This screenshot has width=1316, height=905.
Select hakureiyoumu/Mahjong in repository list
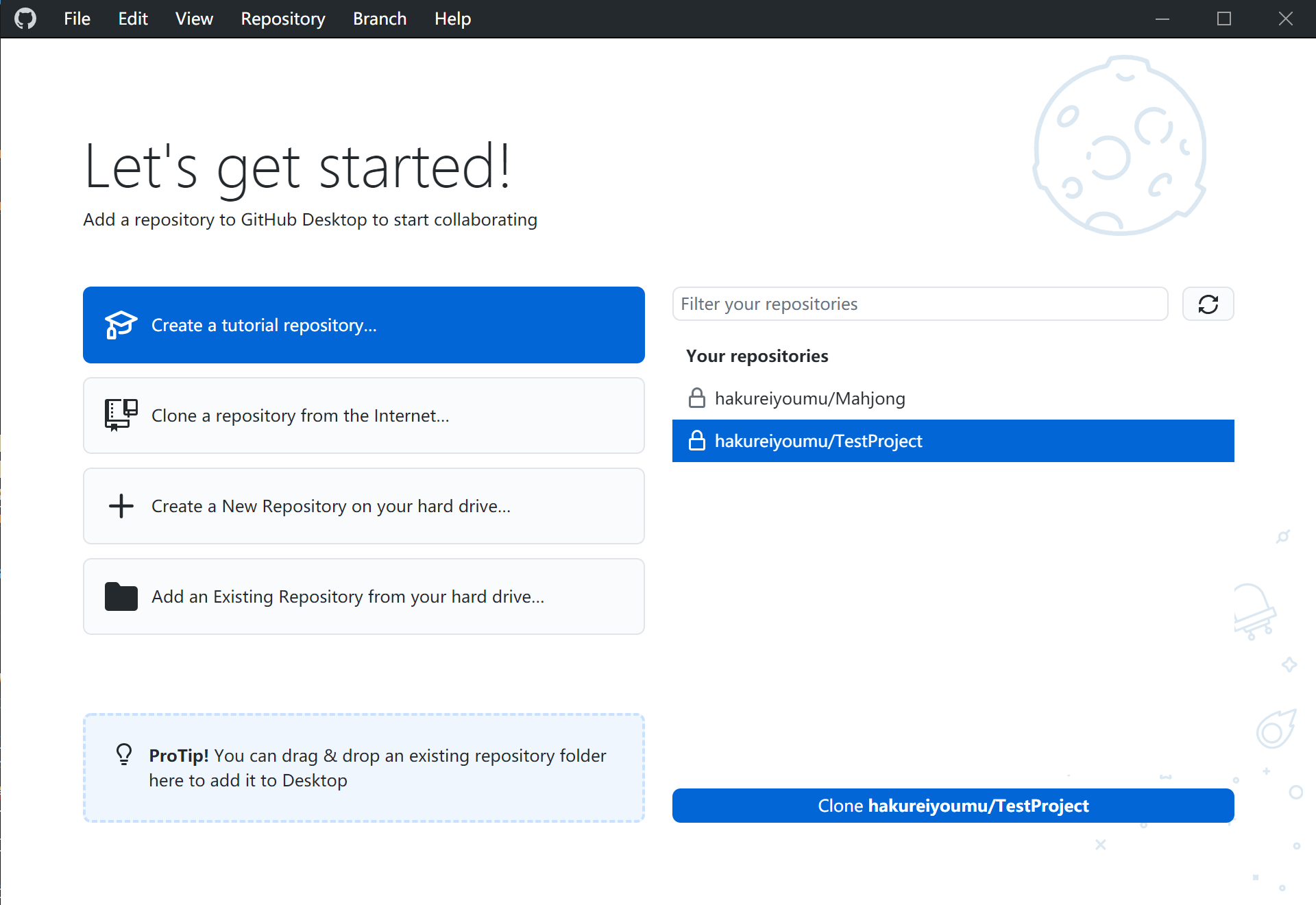[x=809, y=398]
